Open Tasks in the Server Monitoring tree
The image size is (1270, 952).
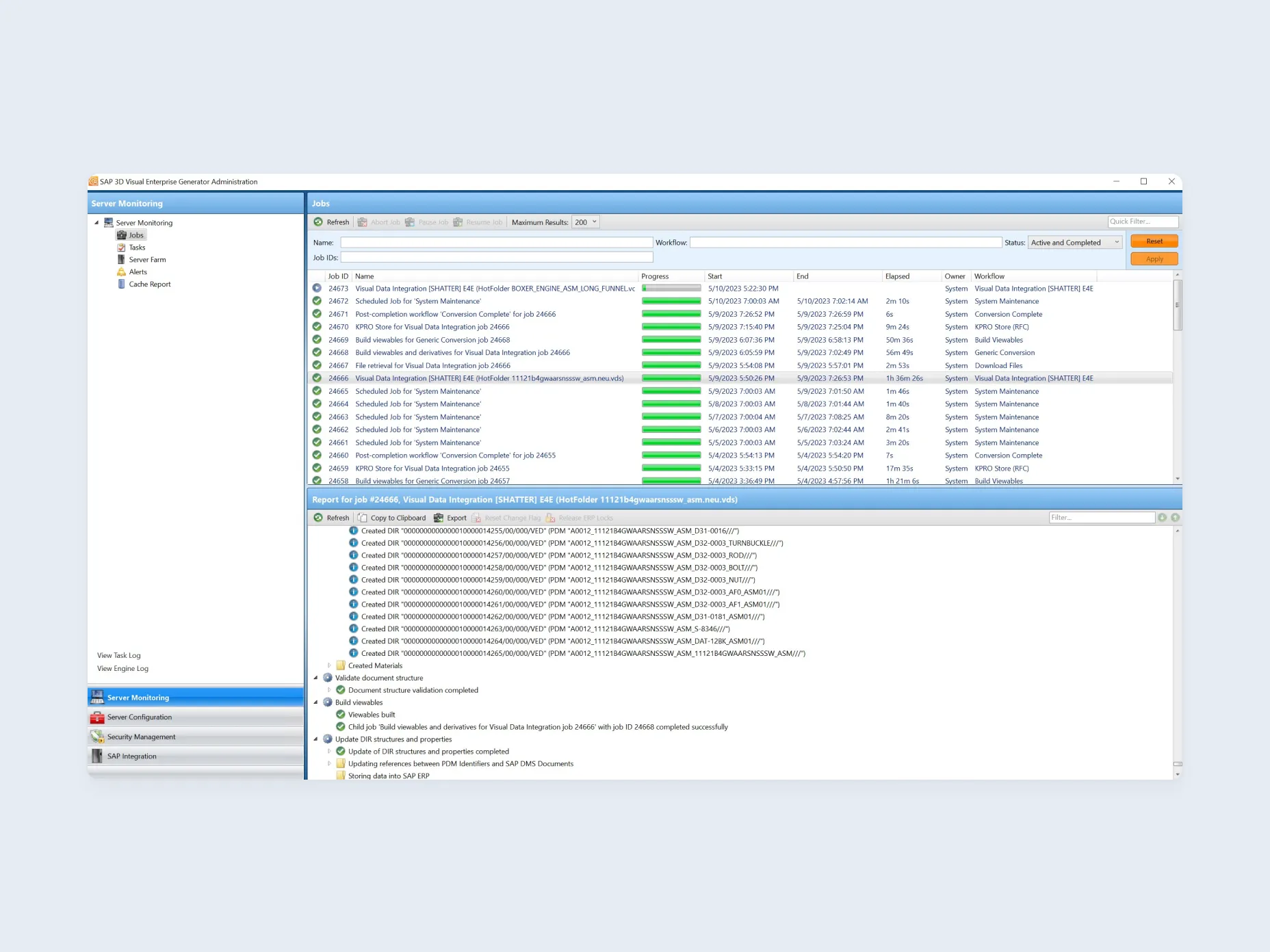click(137, 248)
